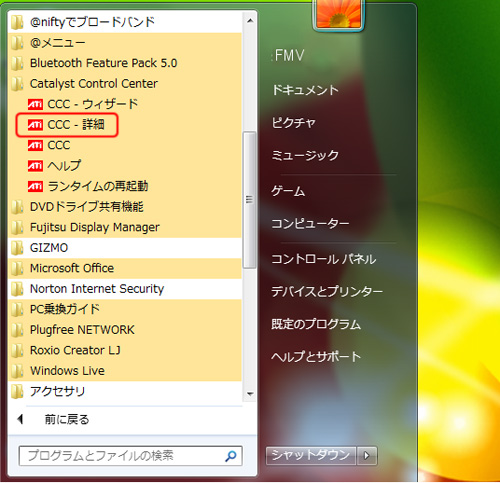This screenshot has height=483, width=500.
Task: Open the plain CCC entry
Action: pos(125,145)
